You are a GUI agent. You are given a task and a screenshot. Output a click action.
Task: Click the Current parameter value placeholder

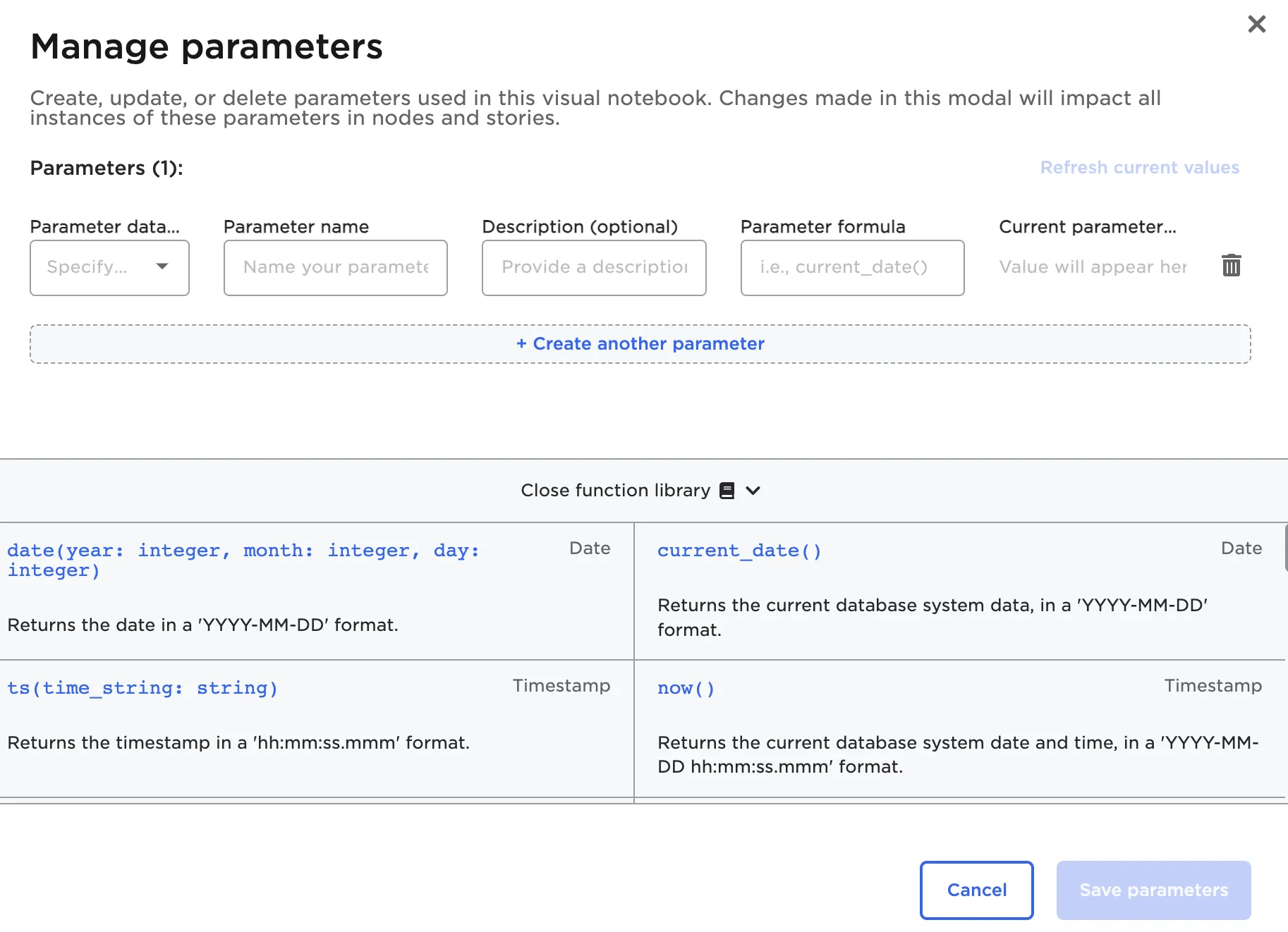pos(1092,267)
